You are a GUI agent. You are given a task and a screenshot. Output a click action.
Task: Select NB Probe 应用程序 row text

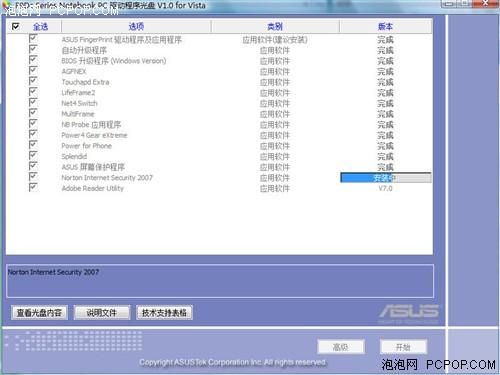[91, 125]
